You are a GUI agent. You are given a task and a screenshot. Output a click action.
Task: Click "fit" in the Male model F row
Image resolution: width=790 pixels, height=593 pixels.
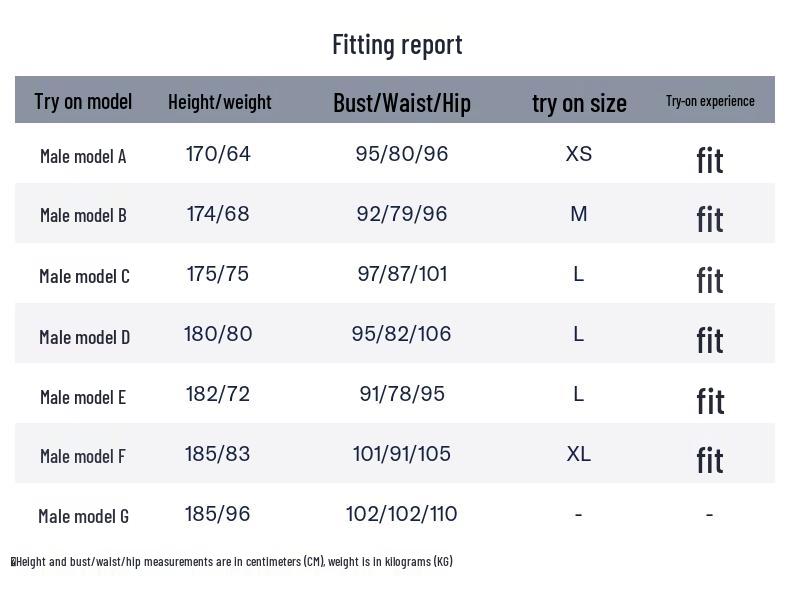coord(710,460)
